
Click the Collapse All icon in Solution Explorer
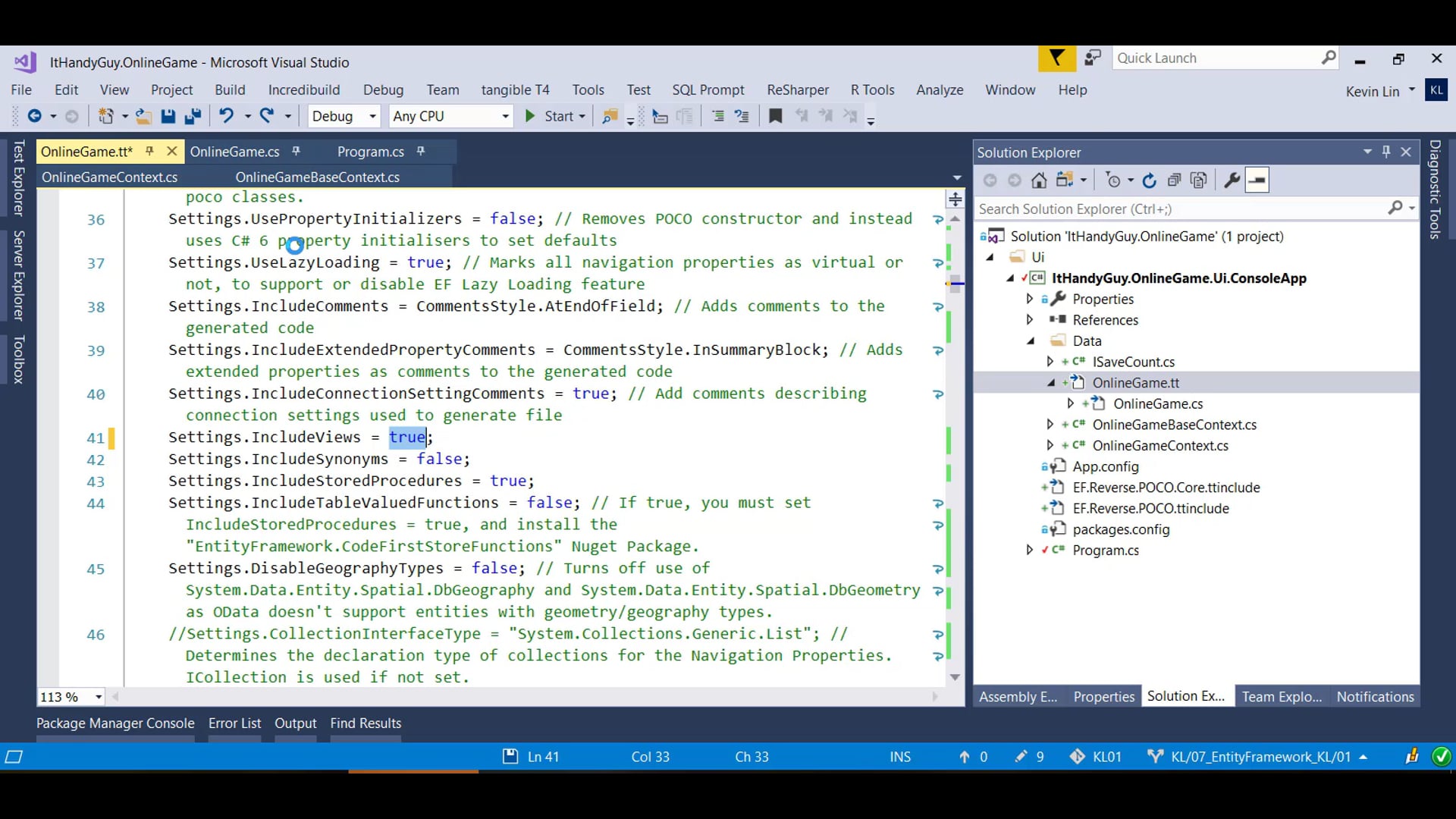click(x=1174, y=180)
